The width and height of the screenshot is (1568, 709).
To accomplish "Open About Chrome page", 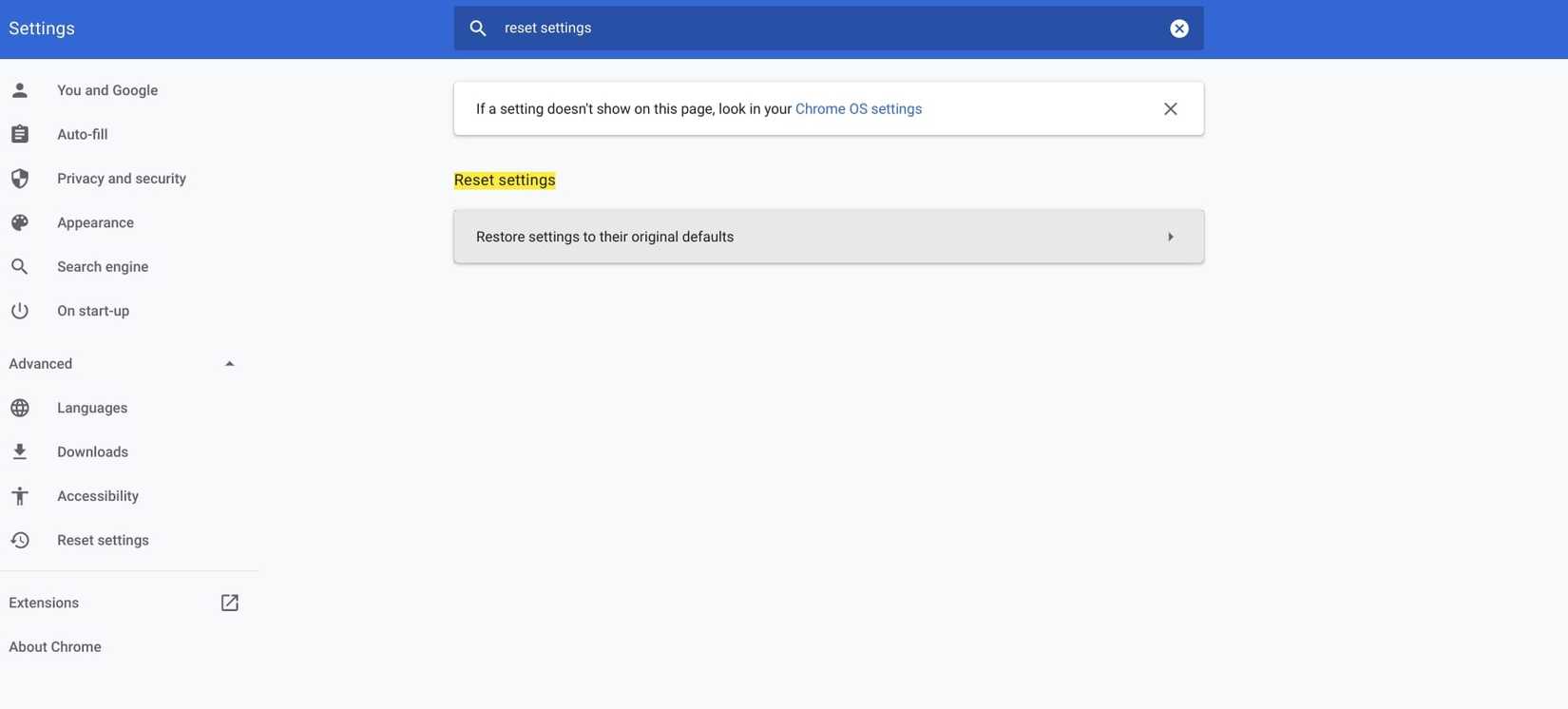I will pos(55,647).
